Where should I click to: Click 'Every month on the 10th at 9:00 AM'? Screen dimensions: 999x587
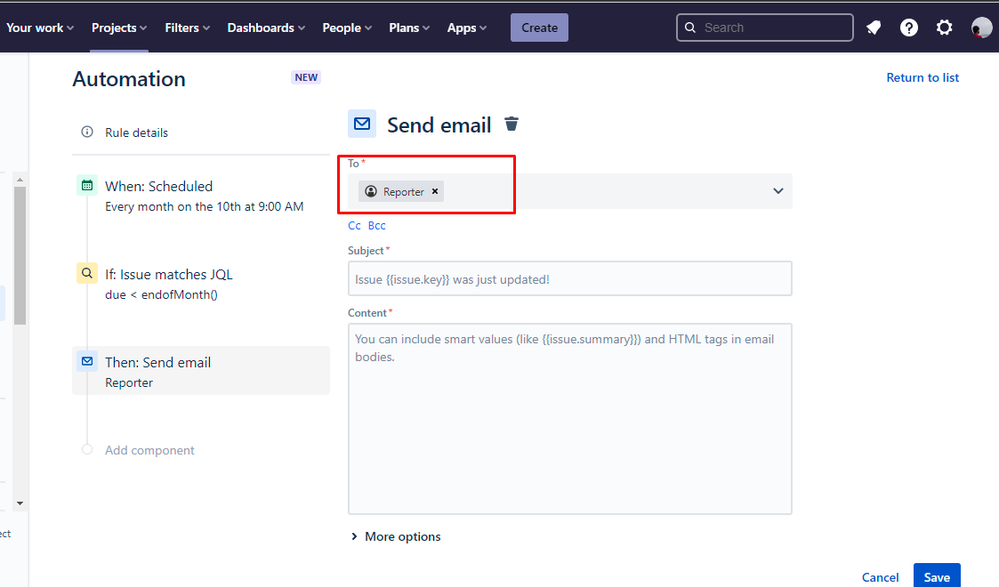(x=204, y=207)
